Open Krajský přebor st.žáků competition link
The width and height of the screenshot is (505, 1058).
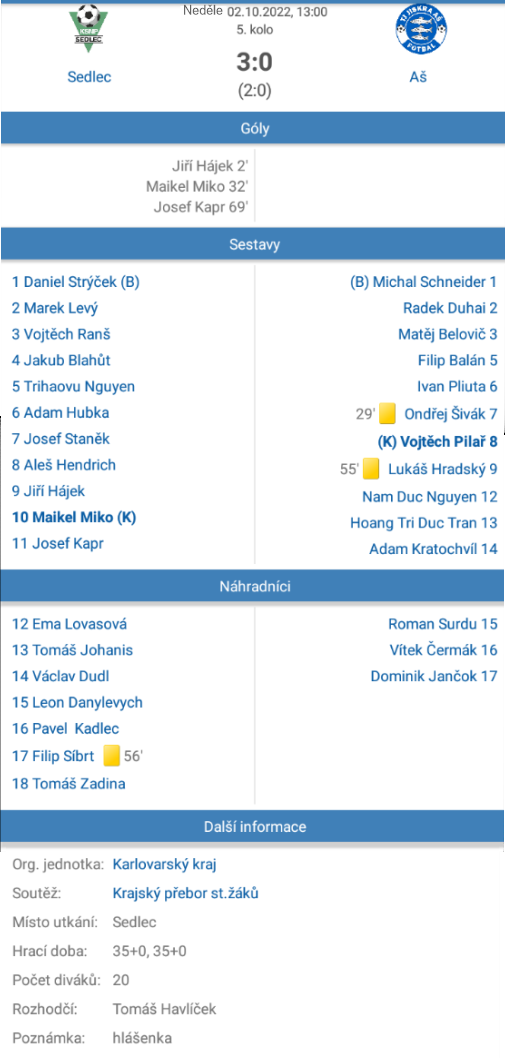186,893
